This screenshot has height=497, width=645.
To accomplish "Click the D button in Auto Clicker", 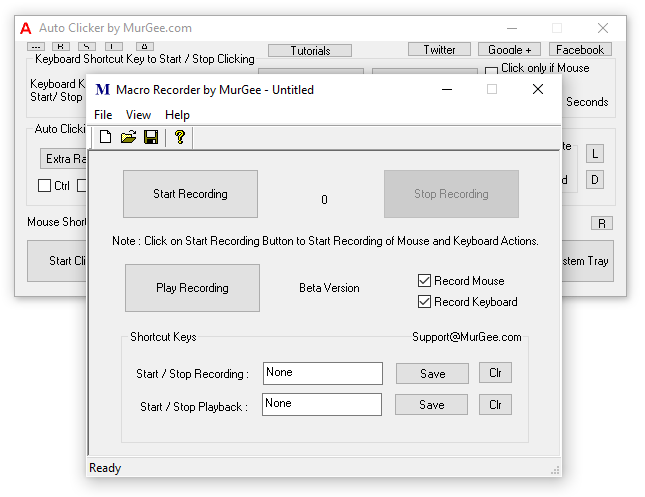I will (x=595, y=180).
